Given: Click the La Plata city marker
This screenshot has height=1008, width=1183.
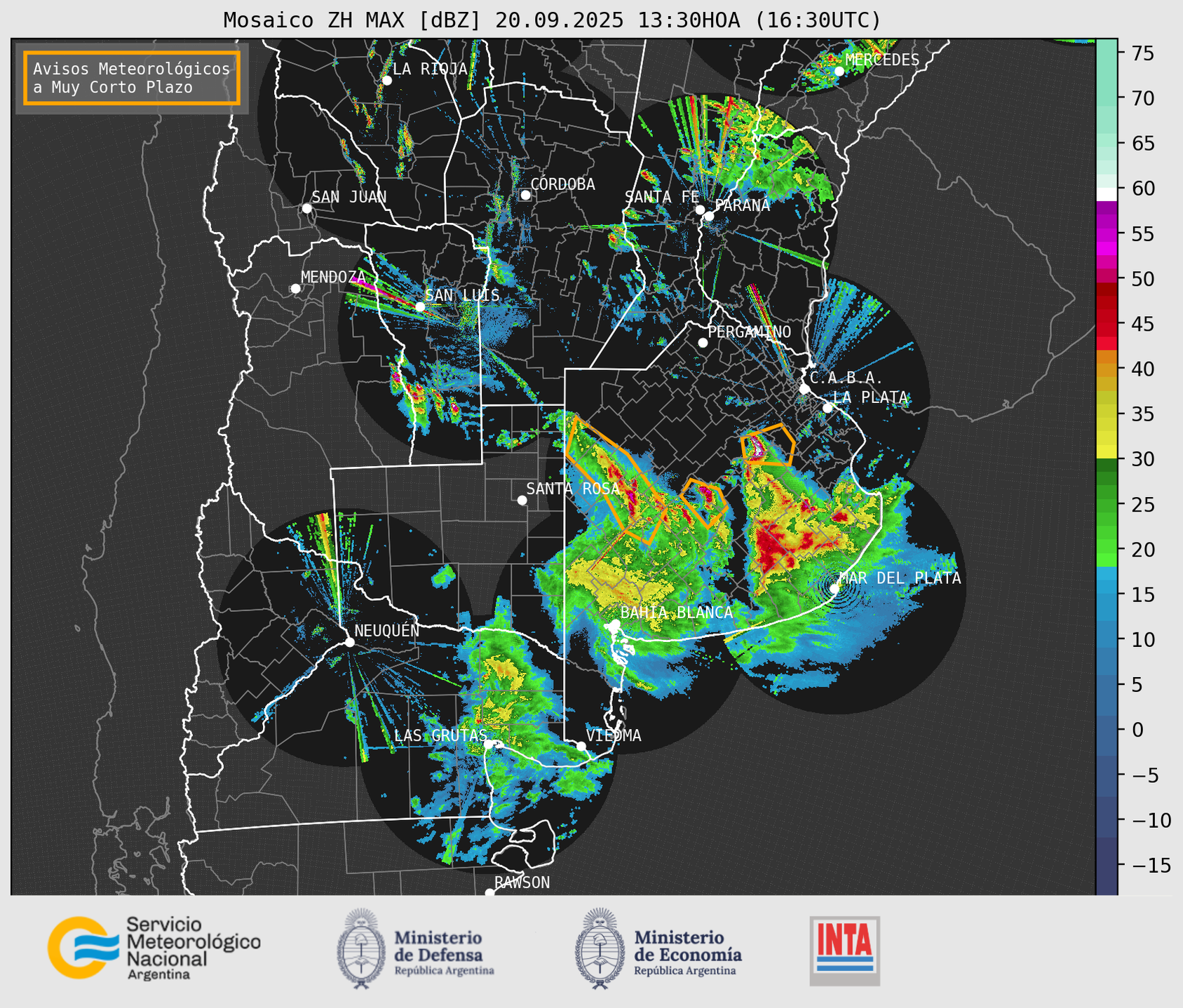Looking at the screenshot, I should click(827, 408).
